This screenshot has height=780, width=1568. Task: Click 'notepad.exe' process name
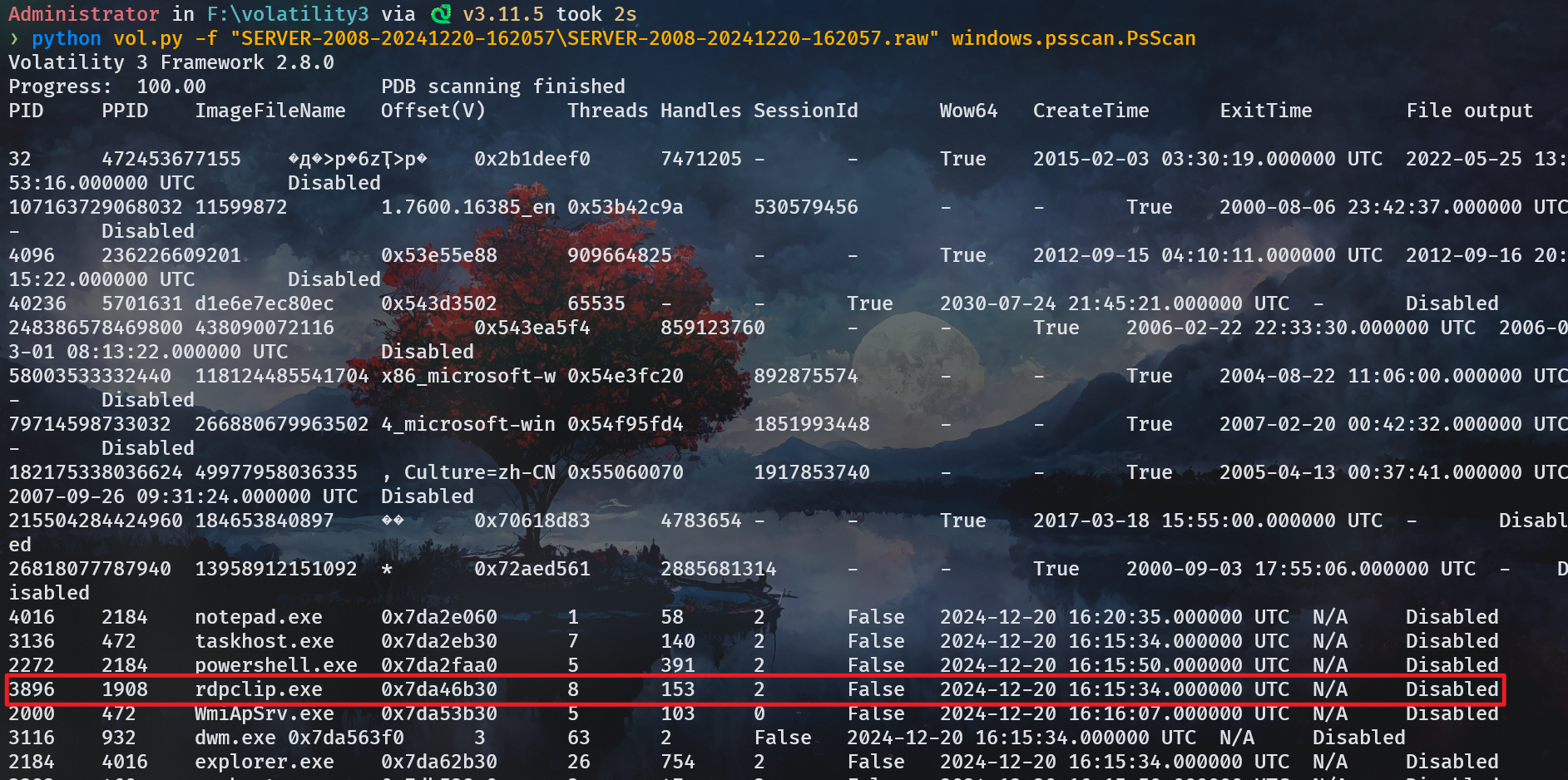[259, 617]
